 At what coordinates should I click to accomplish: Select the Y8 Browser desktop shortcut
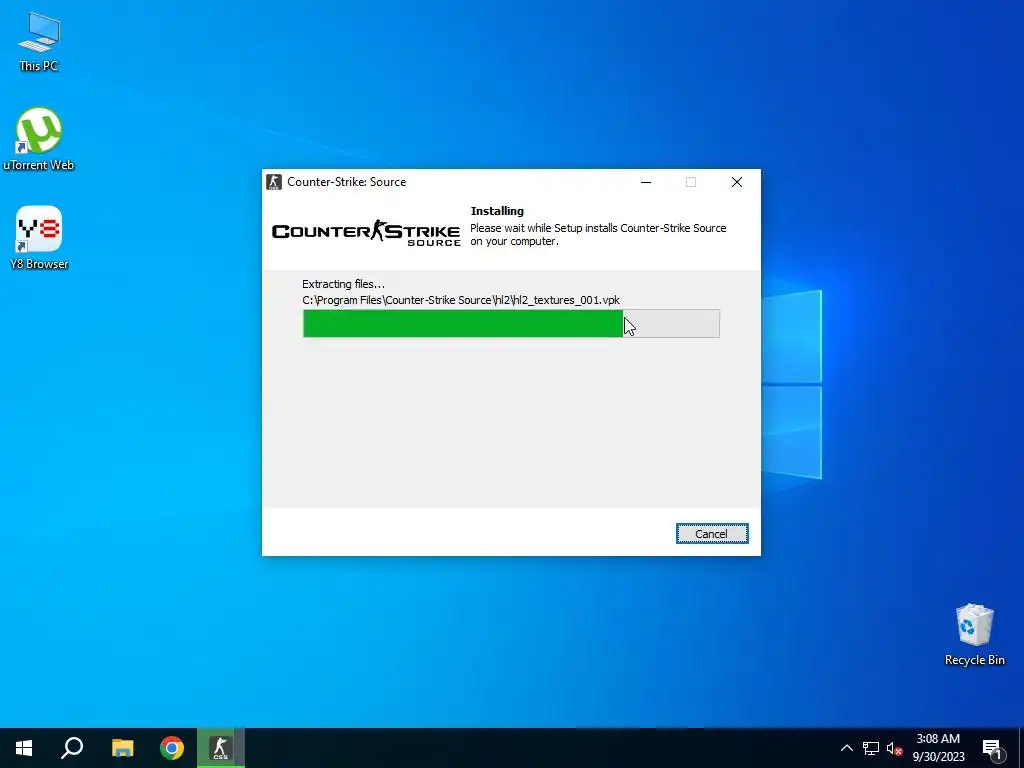coord(39,238)
